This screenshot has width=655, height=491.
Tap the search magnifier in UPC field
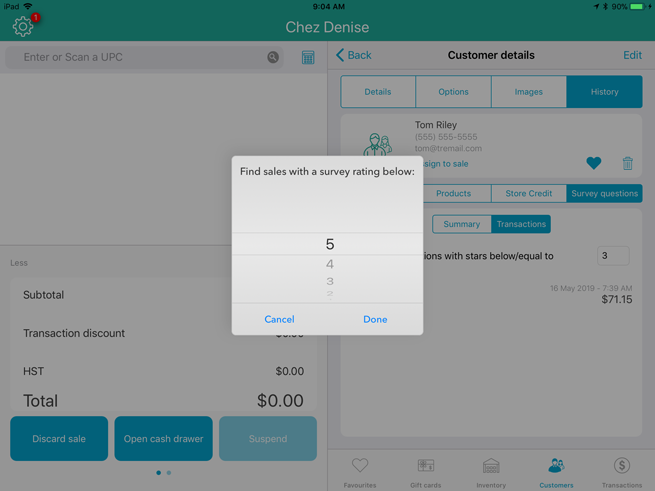(273, 58)
